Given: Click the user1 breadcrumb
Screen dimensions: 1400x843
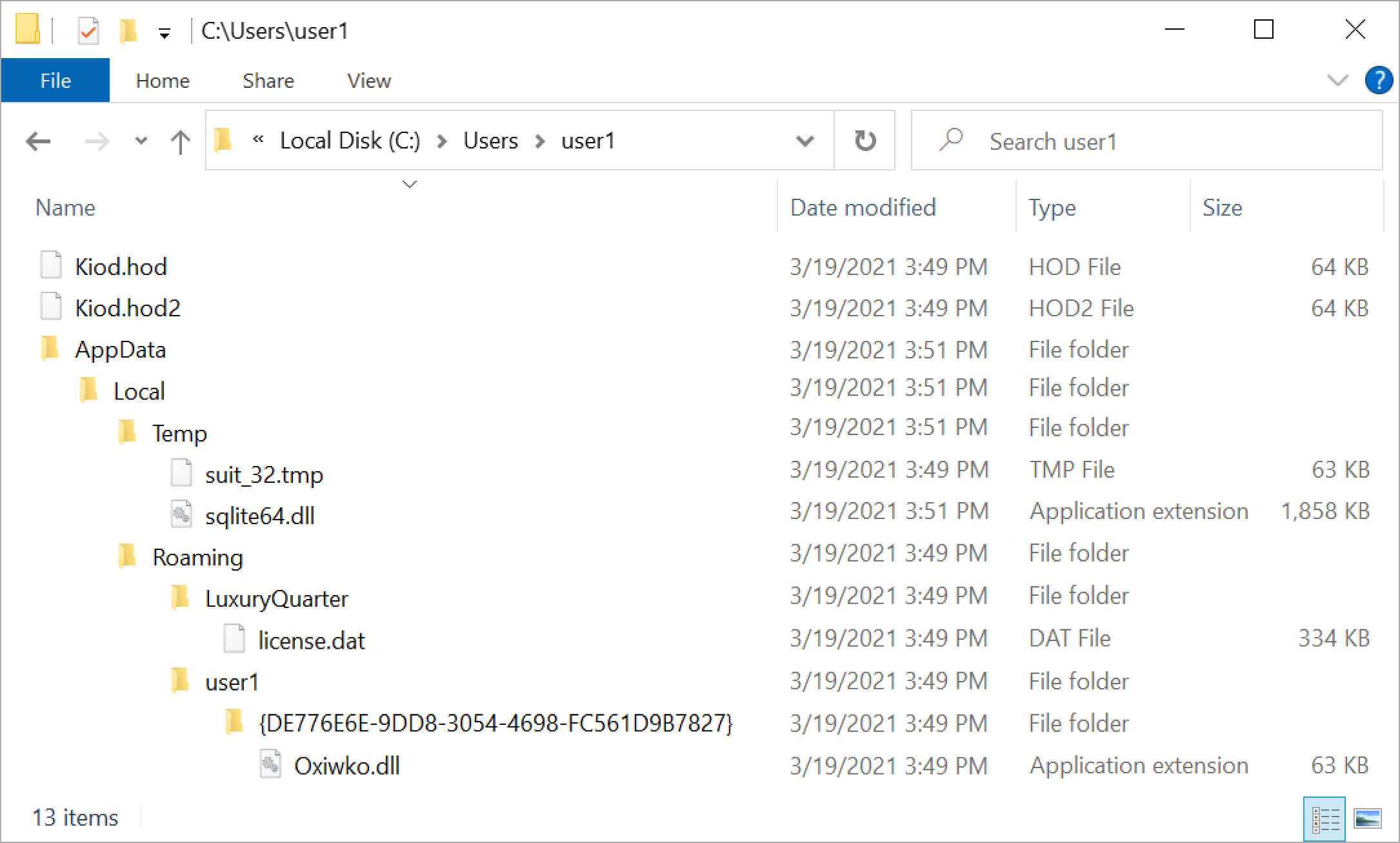Looking at the screenshot, I should pyautogui.click(x=588, y=141).
